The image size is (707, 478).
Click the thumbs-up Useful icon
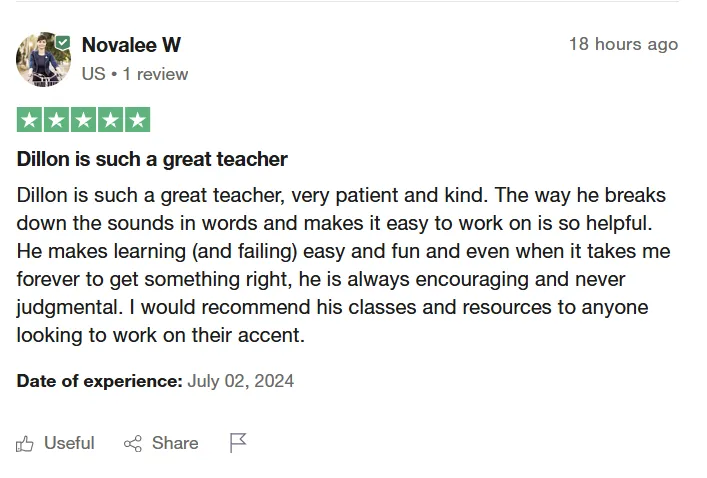click(25, 444)
